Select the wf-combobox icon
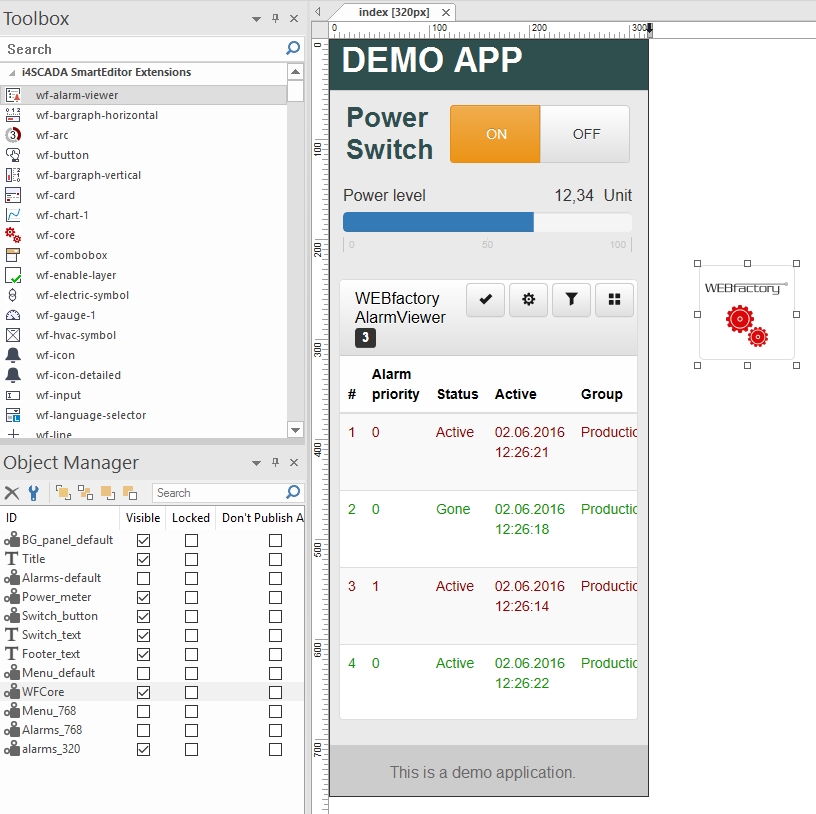Viewport: 816px width, 814px height. tap(13, 255)
